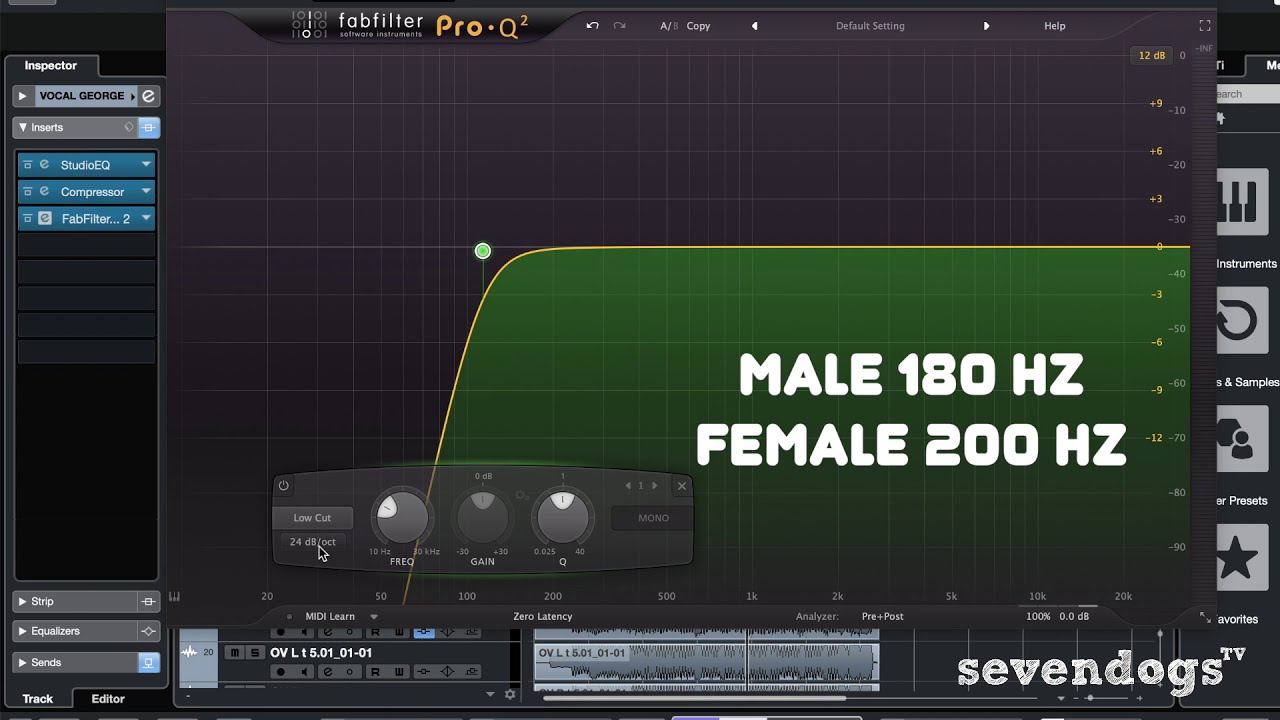Enable read automation on OV L t 5.01_01-01 track
This screenshot has width=1280, height=720.
[375, 672]
